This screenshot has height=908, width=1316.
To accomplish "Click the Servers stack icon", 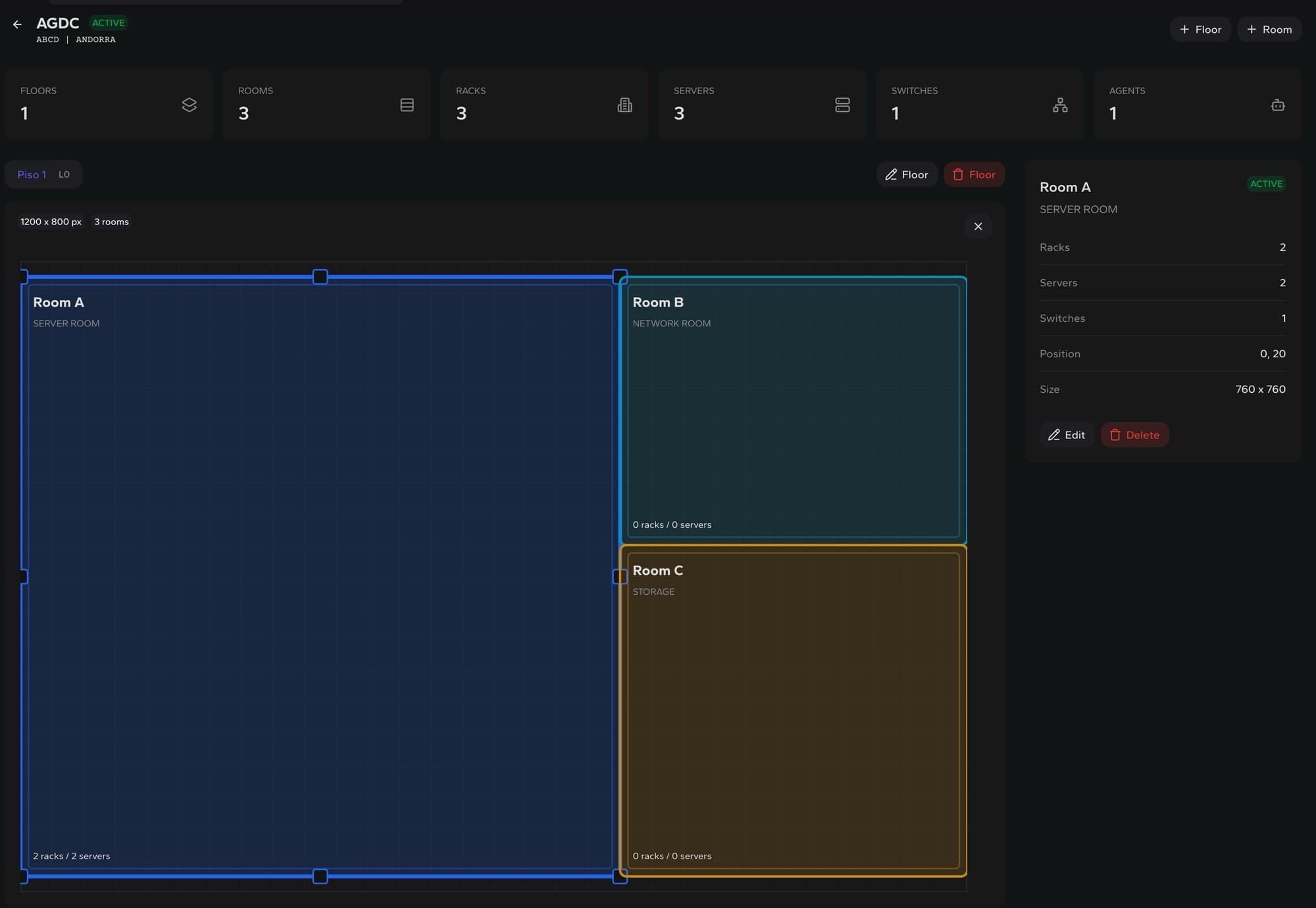I will [x=842, y=105].
